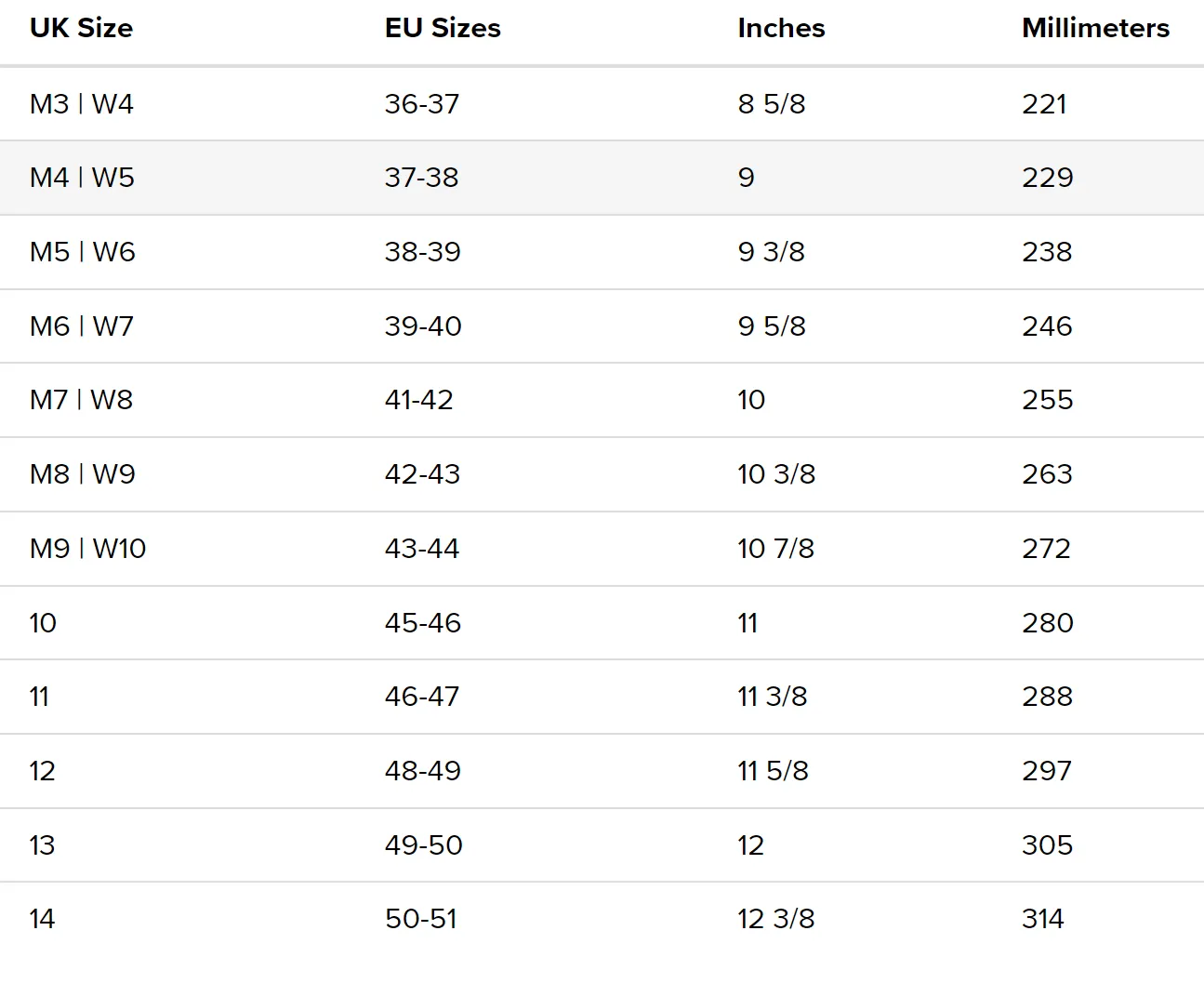Click the EU Sizes column header
The height and width of the screenshot is (997, 1204).
[x=443, y=28]
